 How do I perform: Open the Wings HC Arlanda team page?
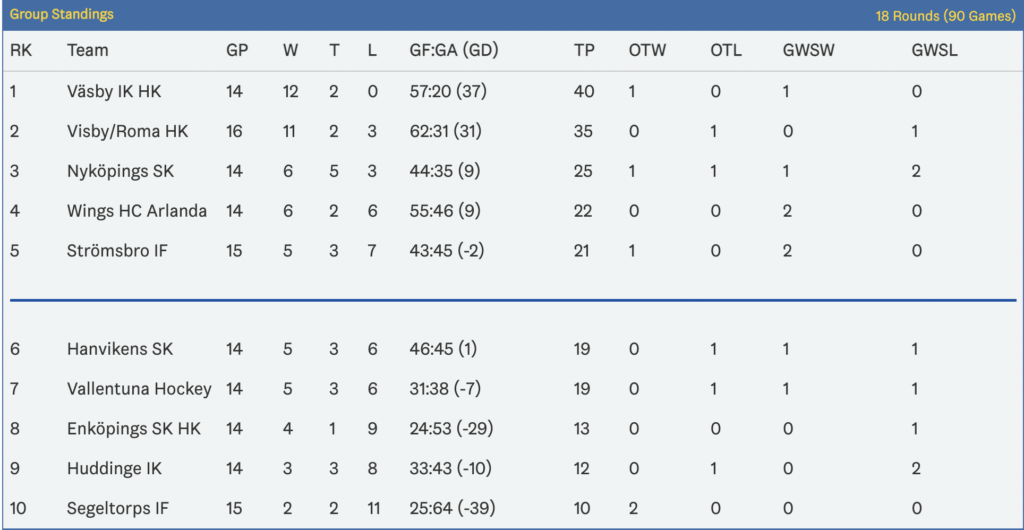point(137,211)
